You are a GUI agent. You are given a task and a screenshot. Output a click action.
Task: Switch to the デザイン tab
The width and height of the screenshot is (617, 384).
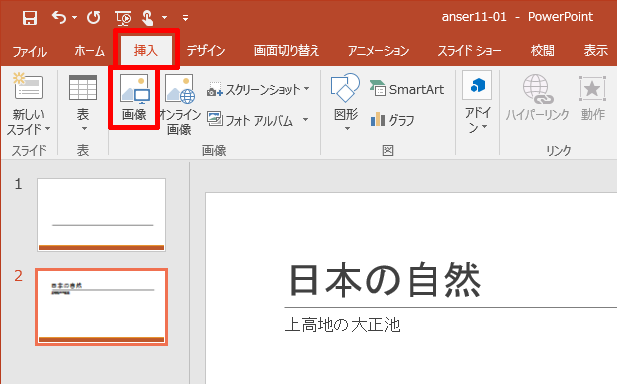(x=206, y=51)
